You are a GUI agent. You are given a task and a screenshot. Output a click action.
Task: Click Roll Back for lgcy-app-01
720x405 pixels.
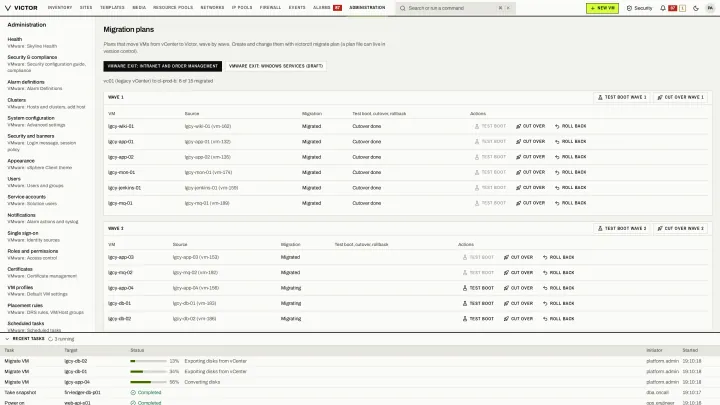[x=570, y=142]
